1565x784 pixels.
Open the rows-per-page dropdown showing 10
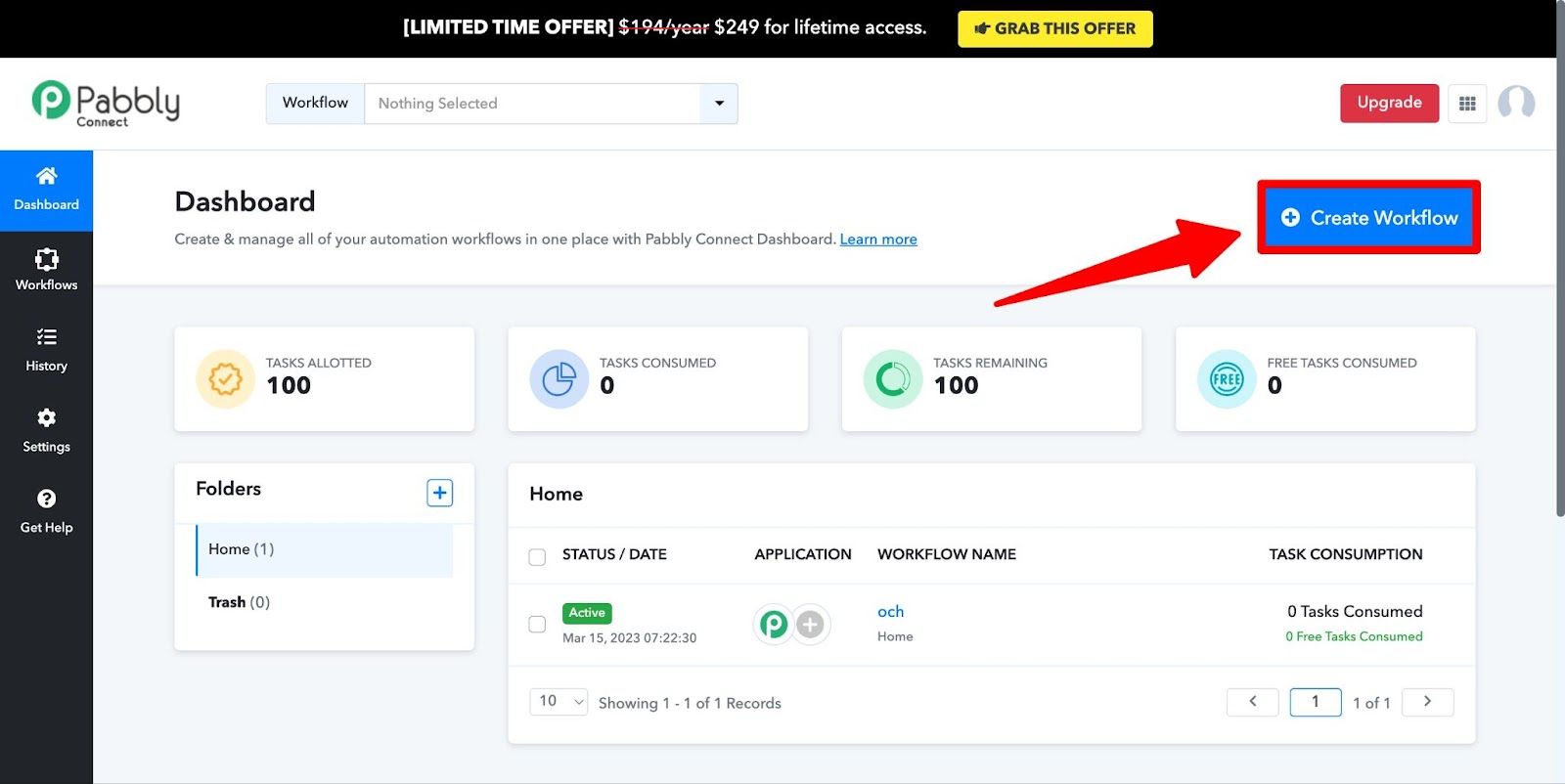coord(559,702)
